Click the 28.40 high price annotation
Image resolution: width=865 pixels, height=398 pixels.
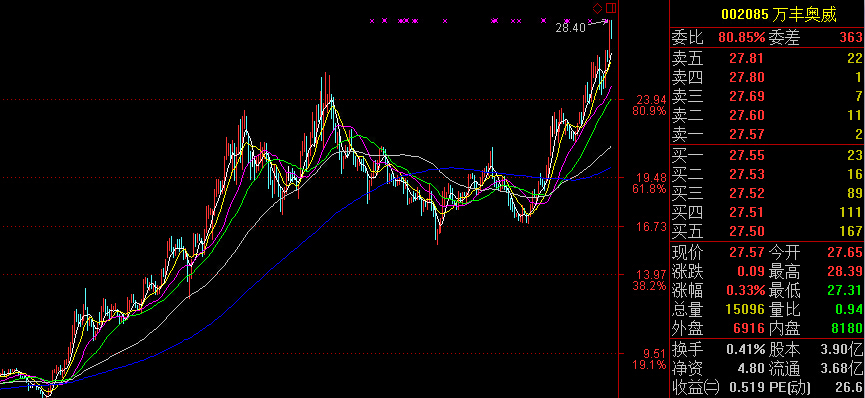(570, 28)
